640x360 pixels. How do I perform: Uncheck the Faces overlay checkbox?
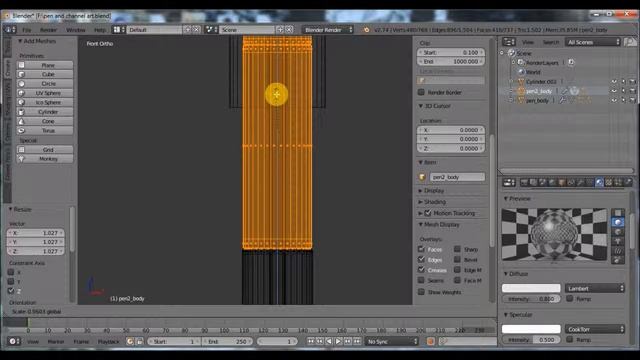pyautogui.click(x=421, y=249)
